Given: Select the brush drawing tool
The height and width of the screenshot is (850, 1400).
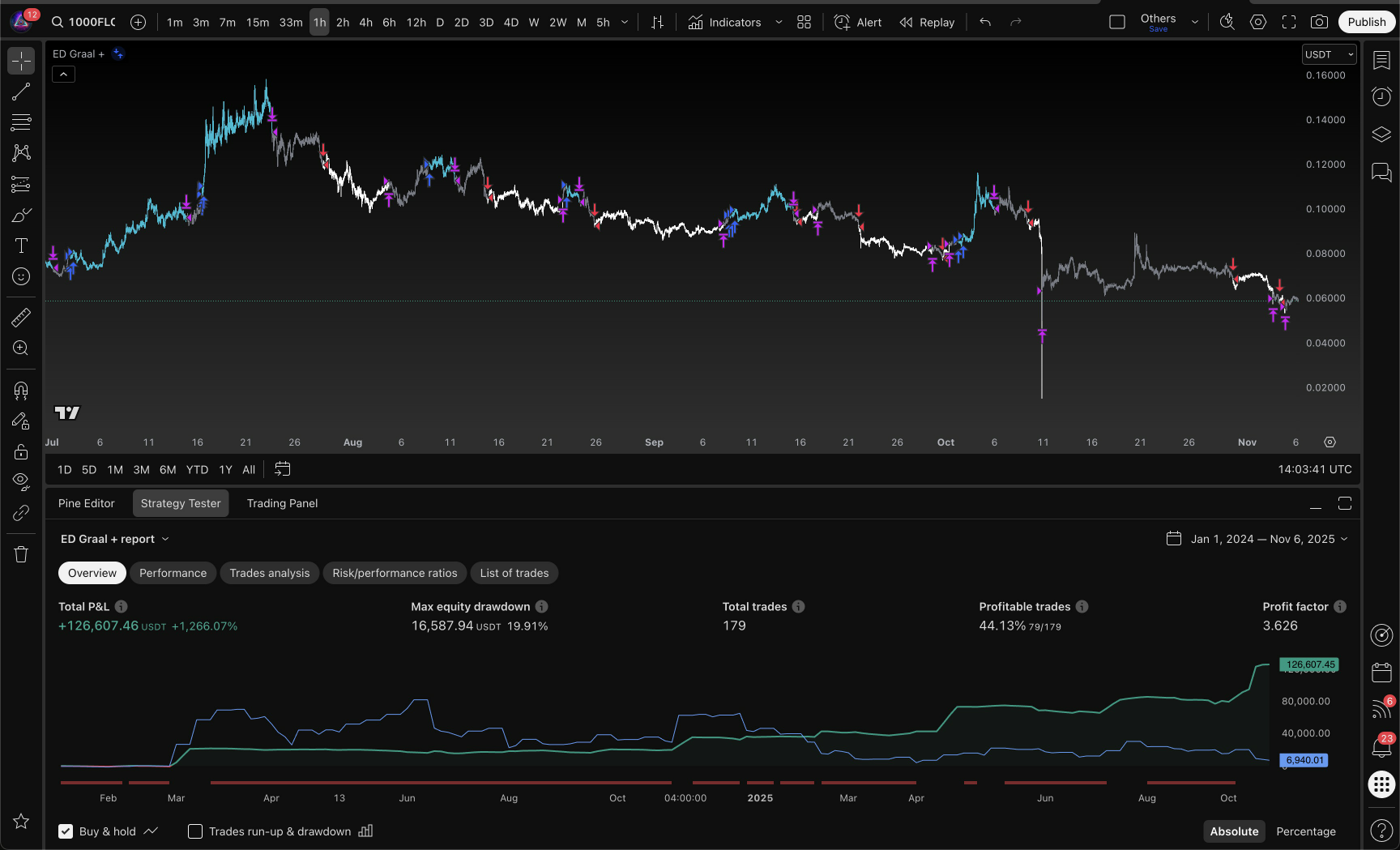Looking at the screenshot, I should point(21,215).
